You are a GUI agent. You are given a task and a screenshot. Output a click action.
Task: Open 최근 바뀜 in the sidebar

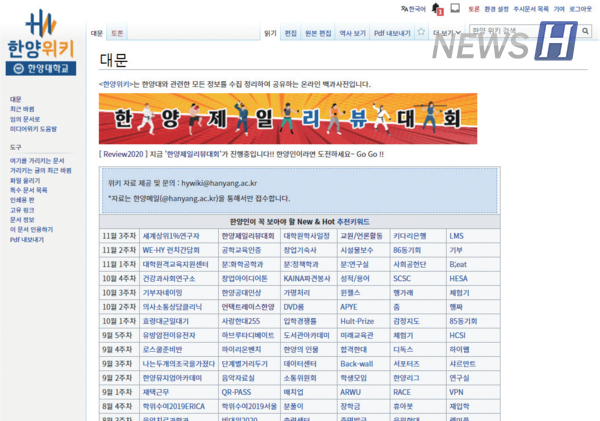(22, 109)
